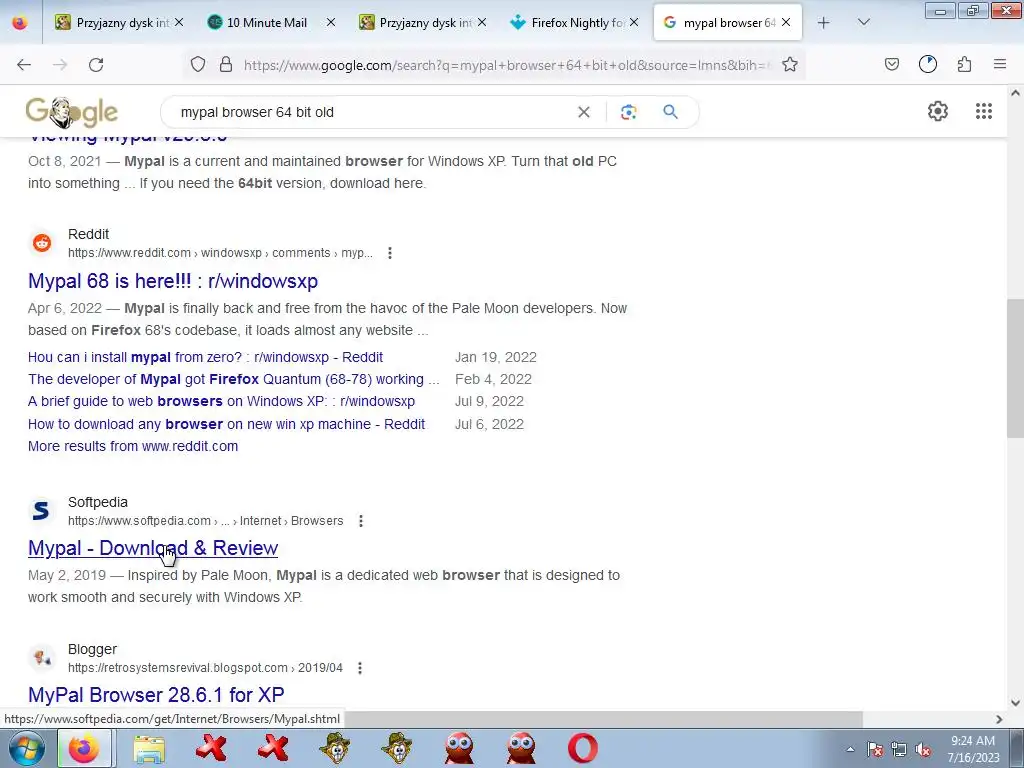The height and width of the screenshot is (768, 1024).
Task: Open 'MyPal Browser 28.6.1 for XP' result
Action: (x=156, y=695)
